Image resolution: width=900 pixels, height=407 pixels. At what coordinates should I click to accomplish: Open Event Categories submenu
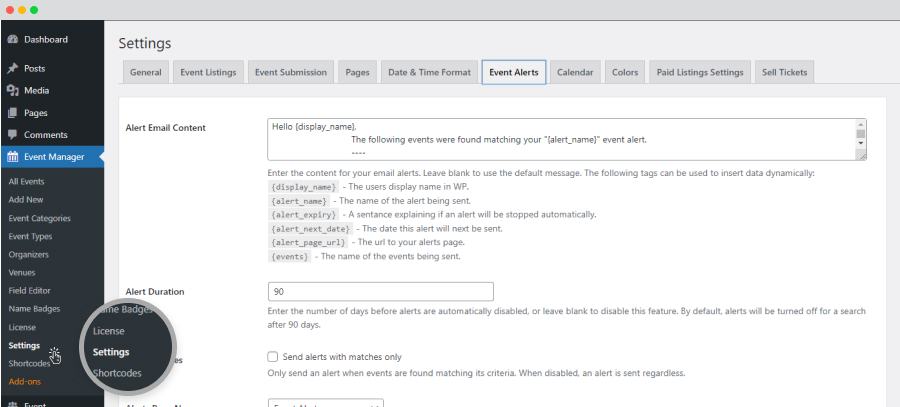pyautogui.click(x=40, y=218)
